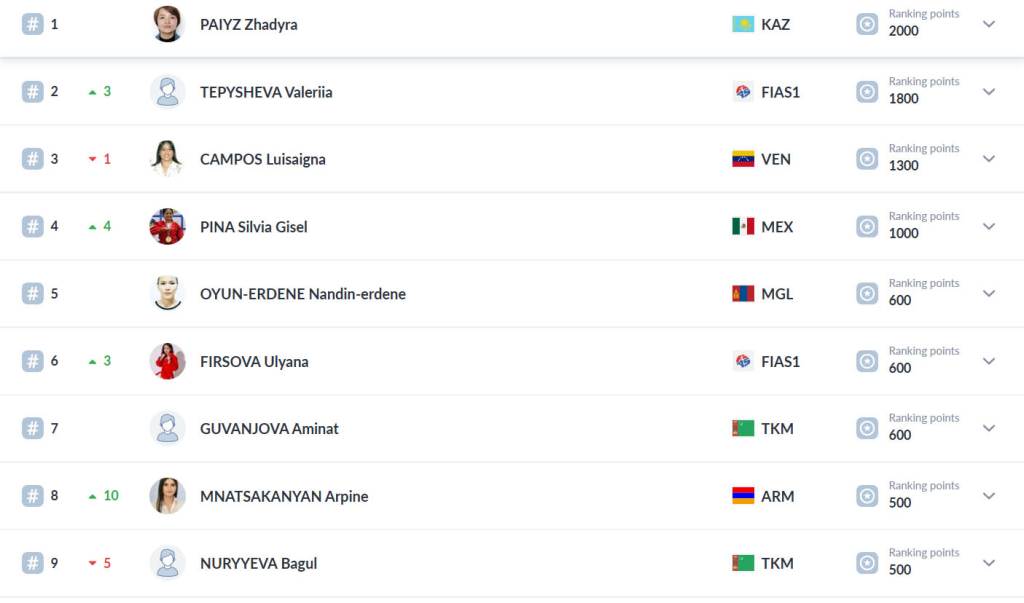The height and width of the screenshot is (603, 1024).
Task: Expand the CAMPOS Luisaigna row chevron
Action: [x=989, y=159]
